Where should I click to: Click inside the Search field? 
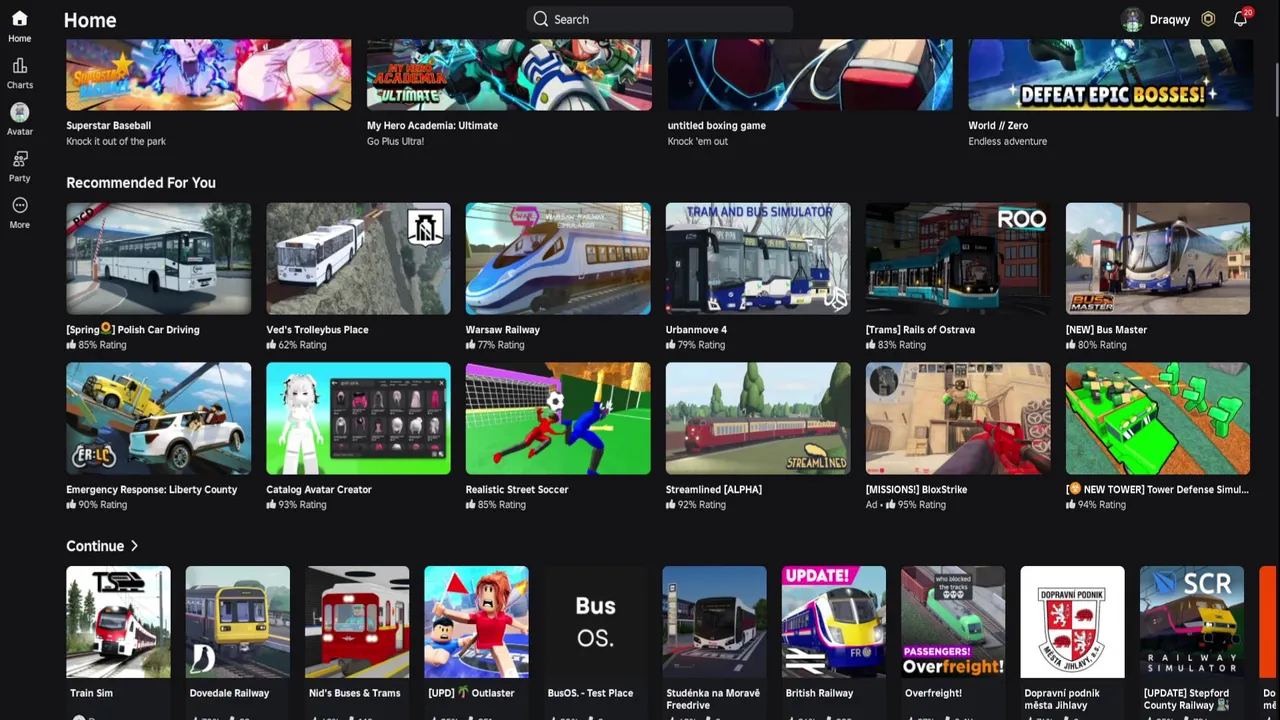660,19
